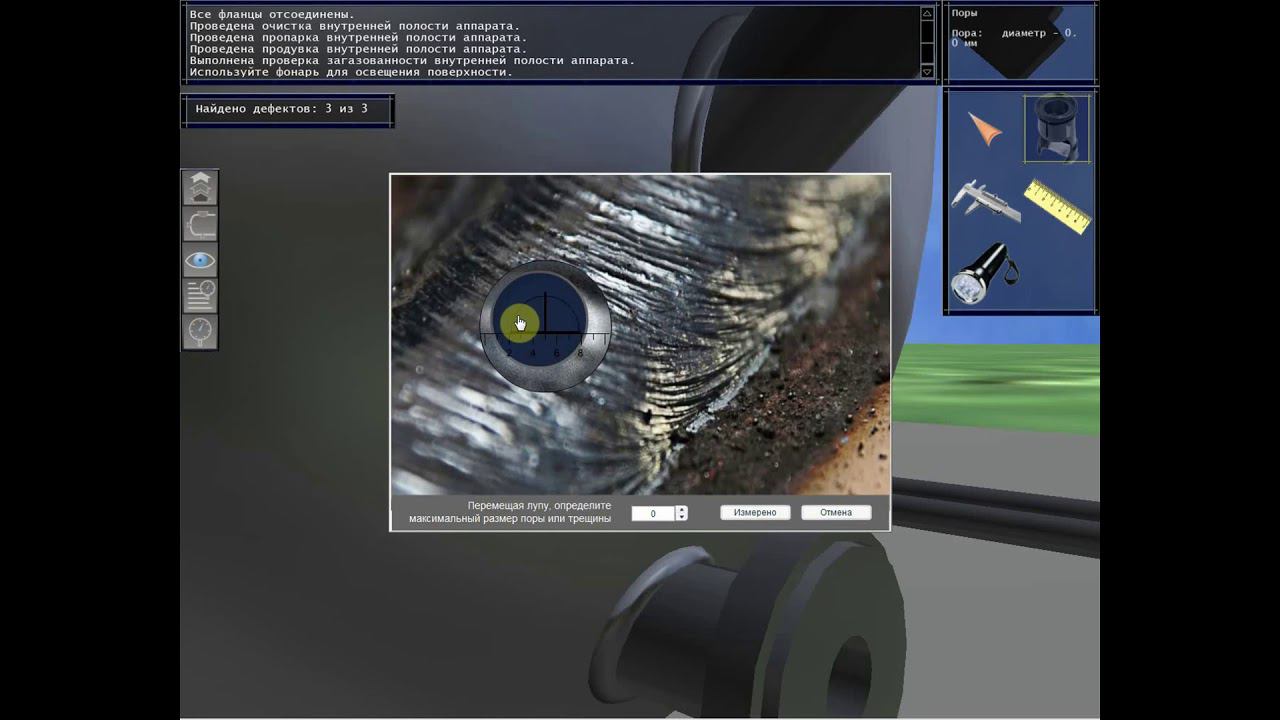
Task: Increase pore size with stepper up arrow
Action: pyautogui.click(x=682, y=510)
